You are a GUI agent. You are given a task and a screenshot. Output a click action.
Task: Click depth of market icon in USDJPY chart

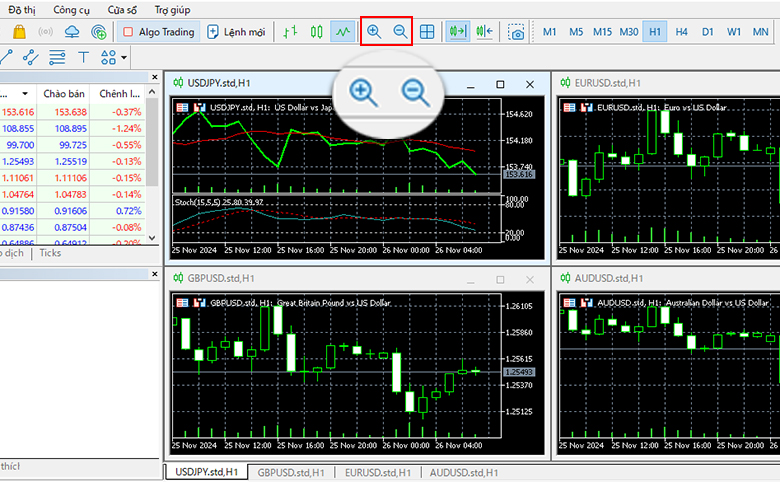click(199, 107)
